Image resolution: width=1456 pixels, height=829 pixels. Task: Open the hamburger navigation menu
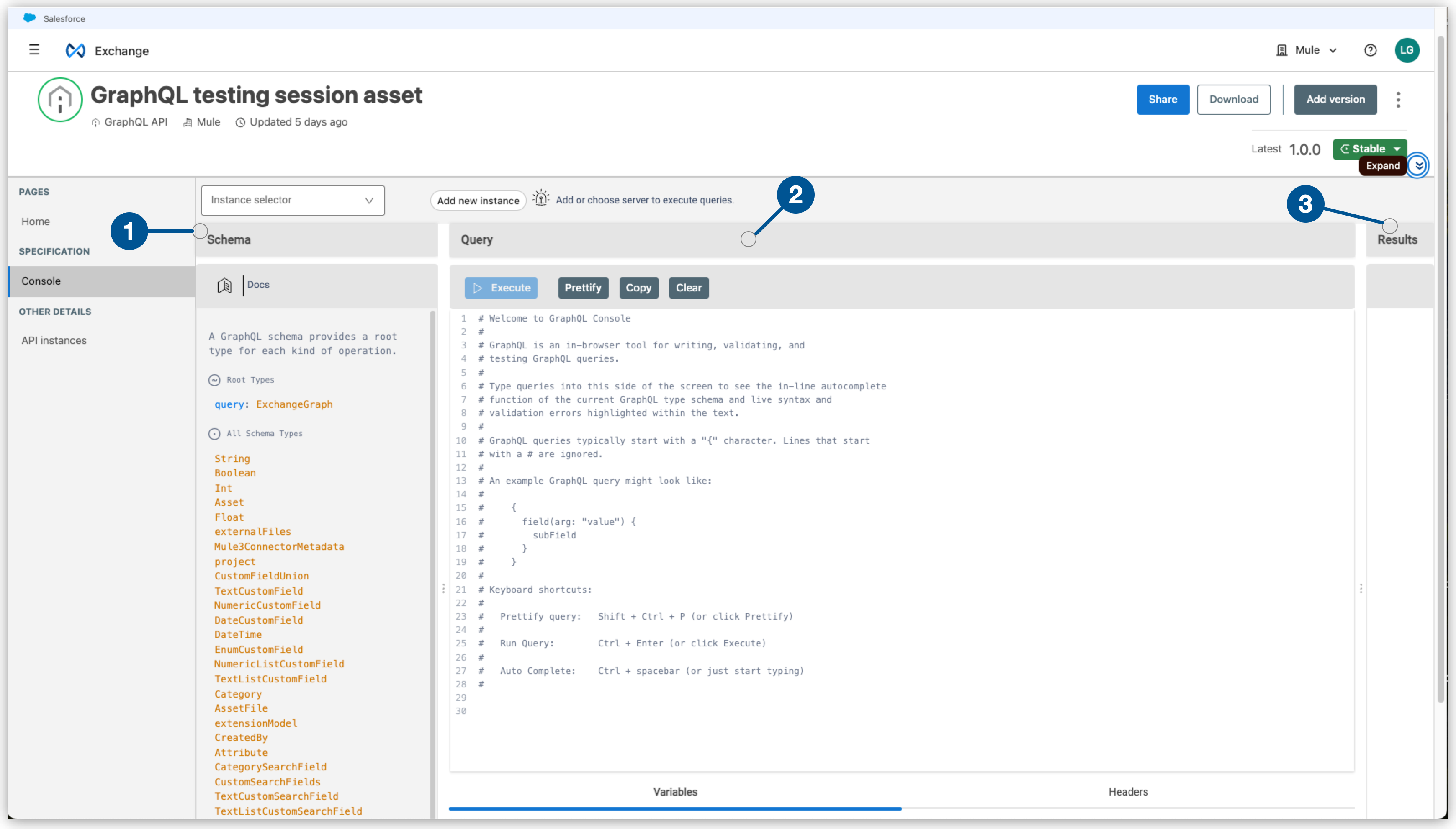pyautogui.click(x=34, y=50)
